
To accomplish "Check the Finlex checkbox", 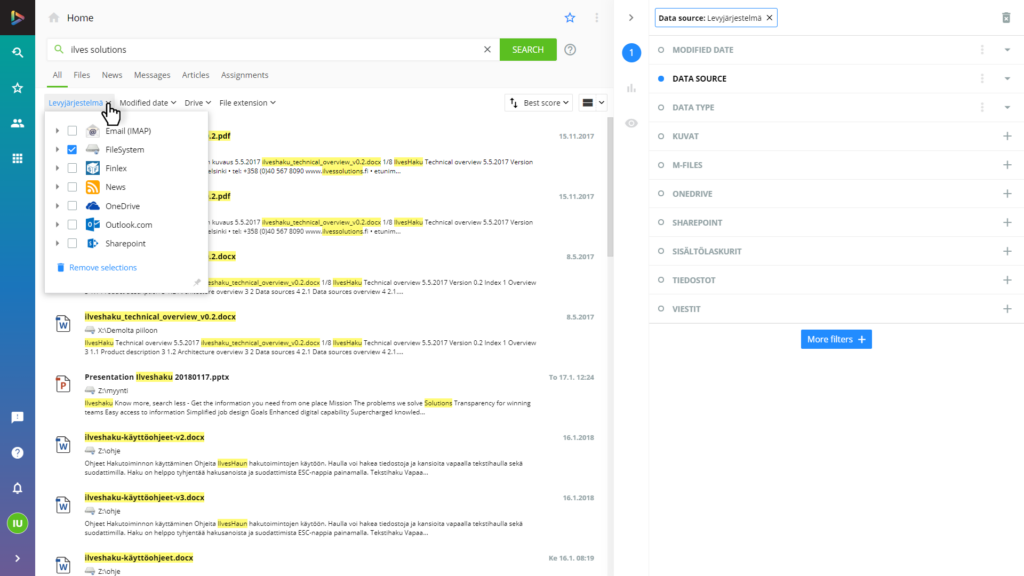I will pyautogui.click(x=72, y=168).
